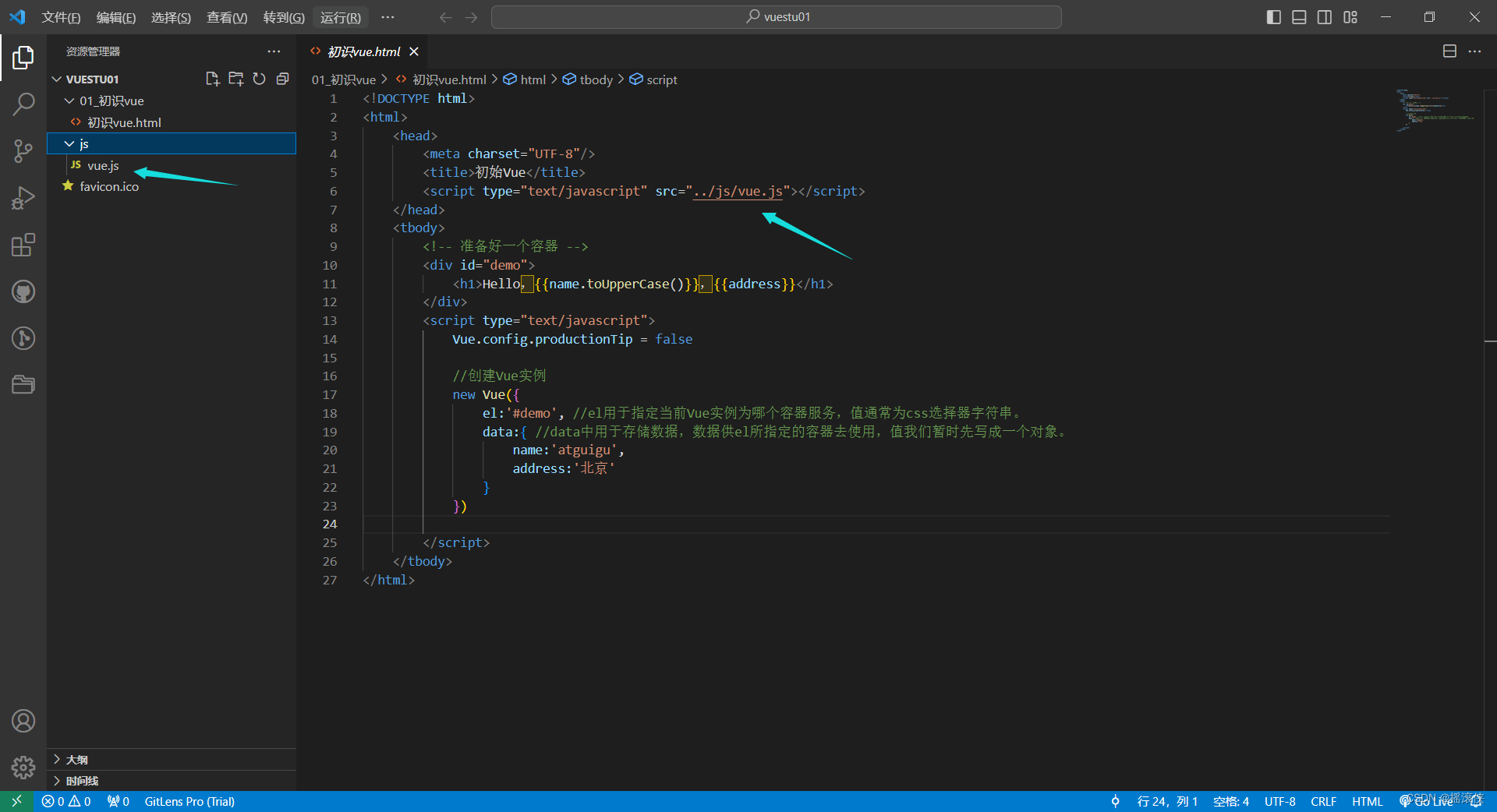
Task: Toggle bottom panel visibility
Action: [1299, 17]
